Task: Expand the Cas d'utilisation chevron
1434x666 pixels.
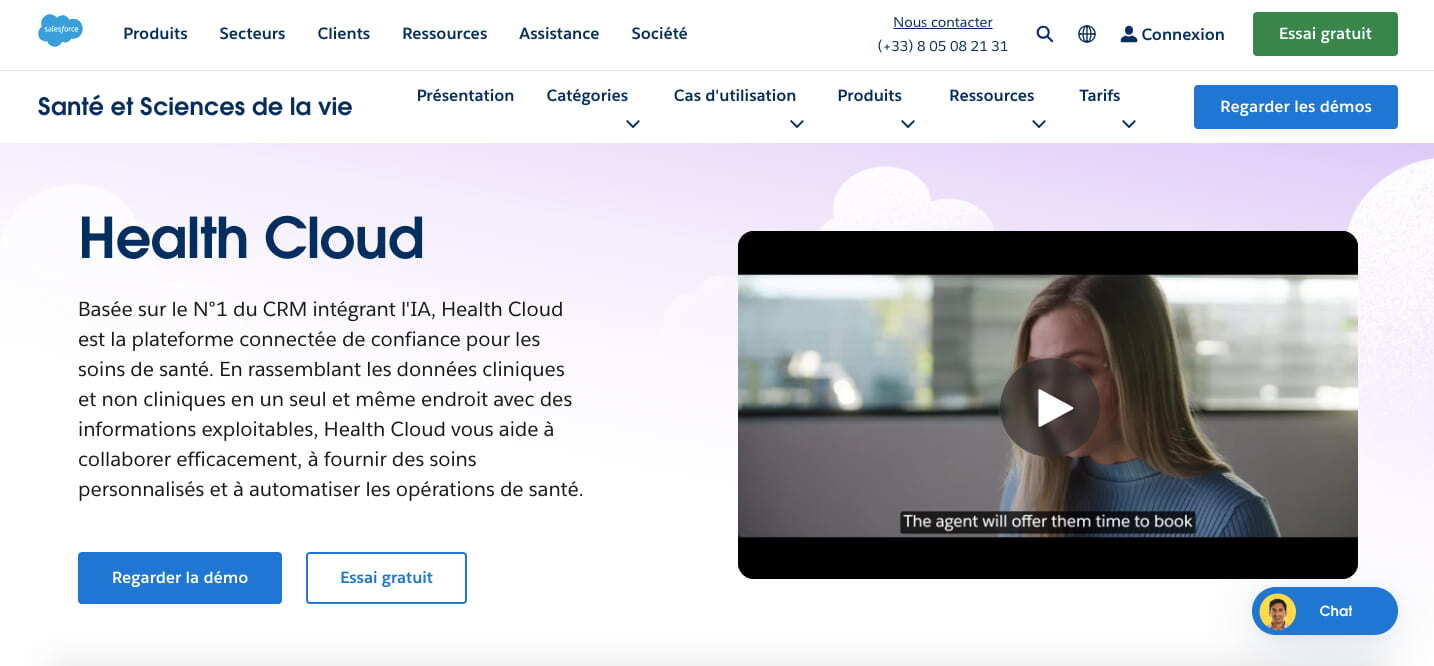Action: (797, 124)
